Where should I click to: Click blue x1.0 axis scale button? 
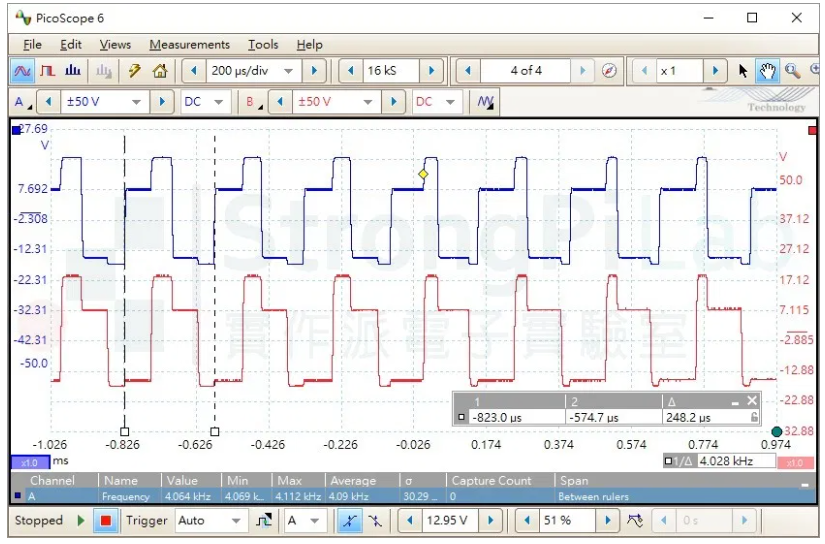point(30,463)
